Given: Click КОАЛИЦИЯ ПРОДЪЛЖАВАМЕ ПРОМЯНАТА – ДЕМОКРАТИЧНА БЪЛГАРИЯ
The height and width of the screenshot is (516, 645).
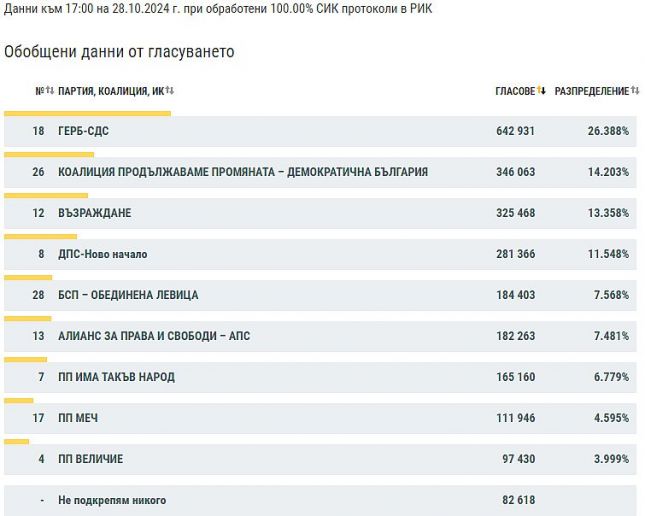Looking at the screenshot, I should click(243, 172).
